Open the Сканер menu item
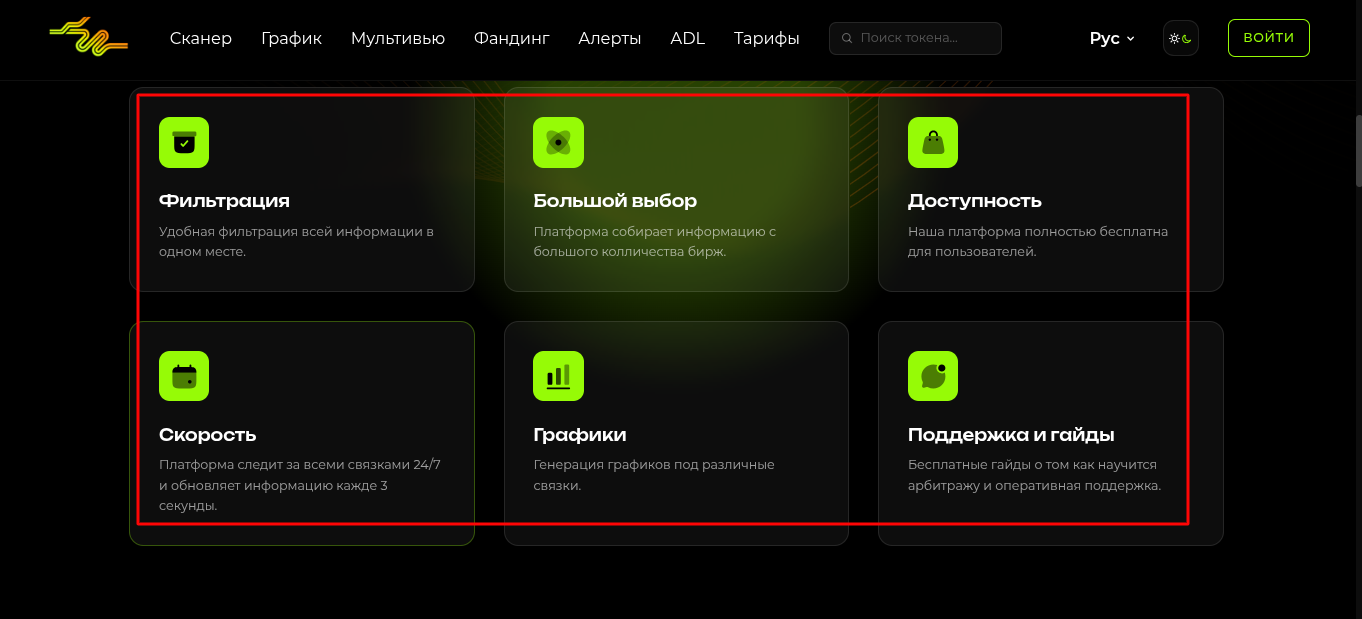Viewport: 1362px width, 619px height. tap(201, 38)
